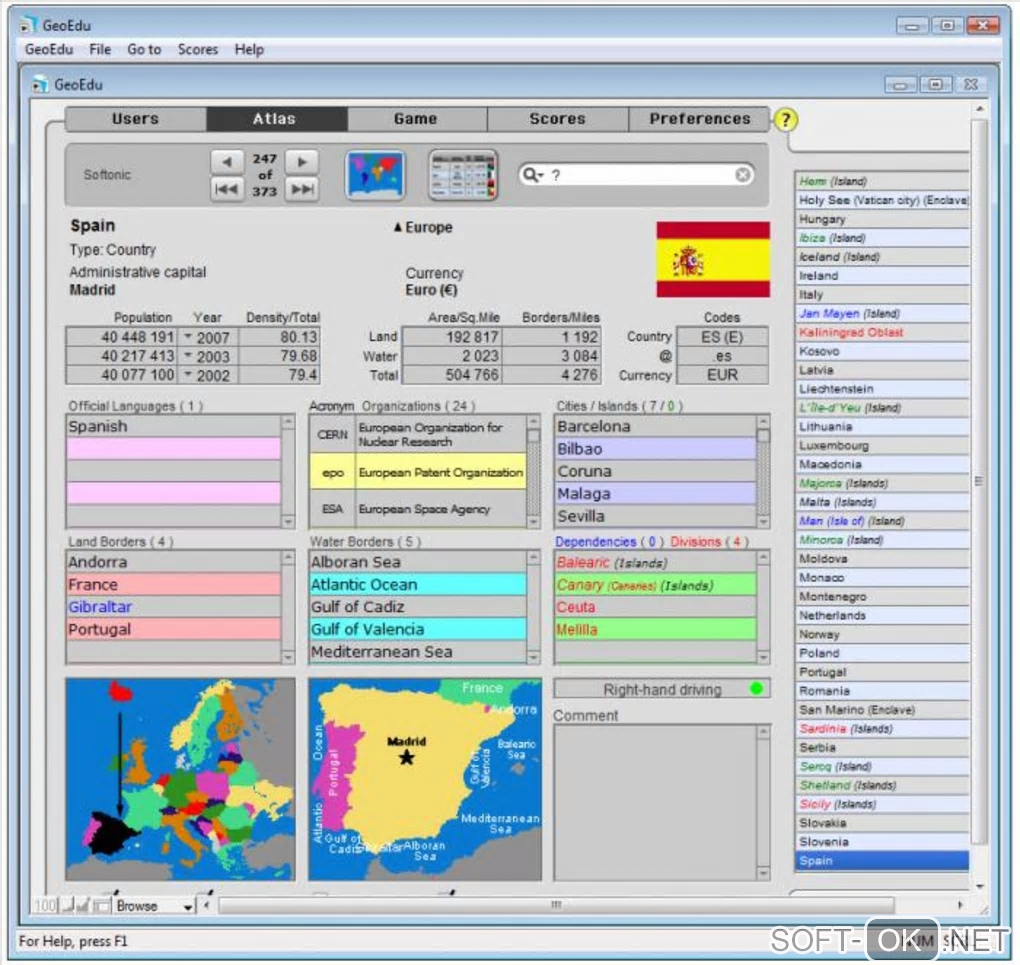Open the table list view icon
Image resolution: width=1020 pixels, height=965 pixels.
[x=463, y=175]
